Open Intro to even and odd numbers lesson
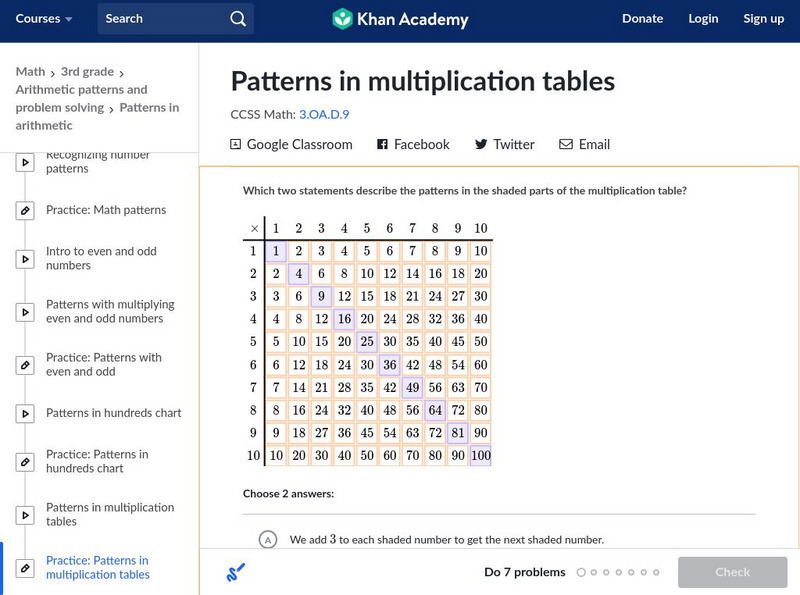This screenshot has height=595, width=800. [x=101, y=259]
